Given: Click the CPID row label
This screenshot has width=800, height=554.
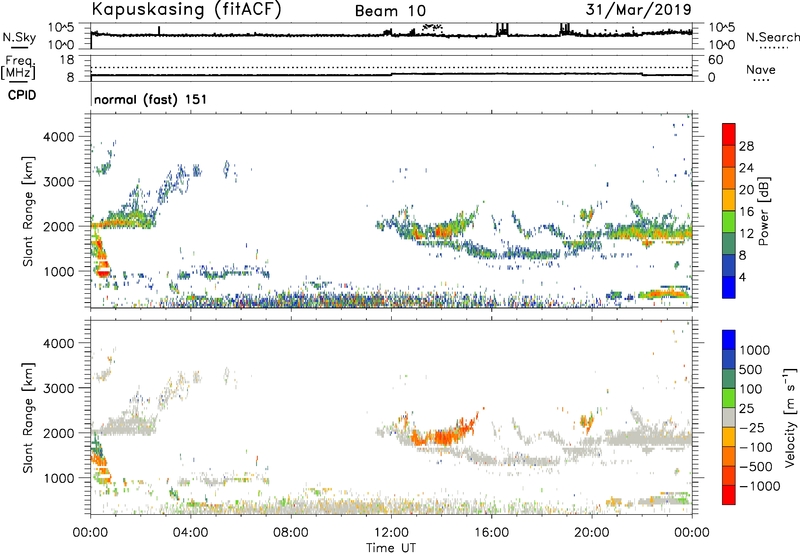Looking at the screenshot, I should coord(22,95).
